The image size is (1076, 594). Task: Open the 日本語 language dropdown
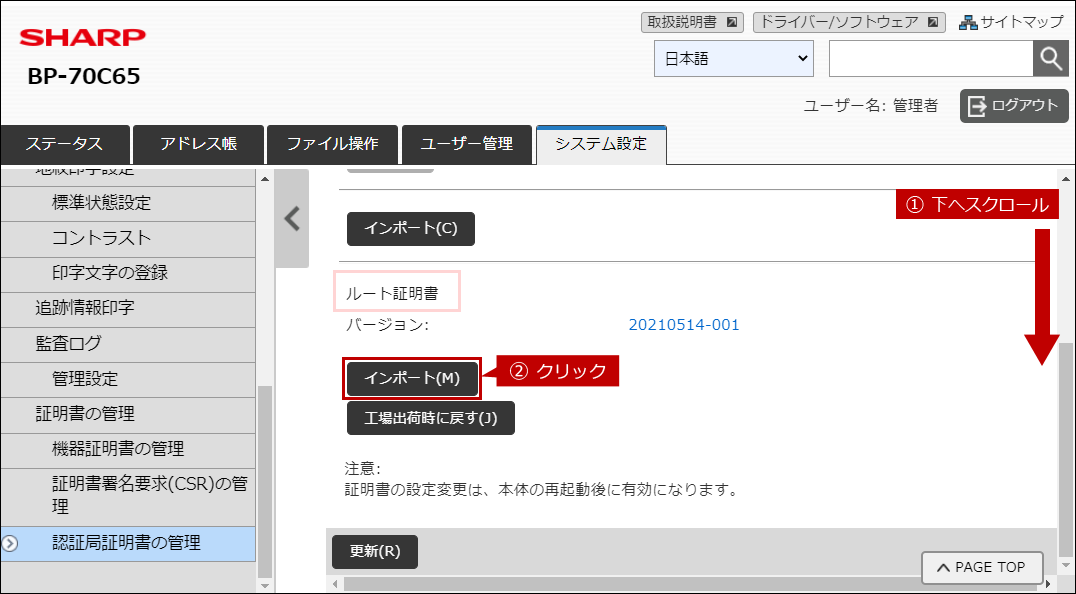click(x=734, y=59)
